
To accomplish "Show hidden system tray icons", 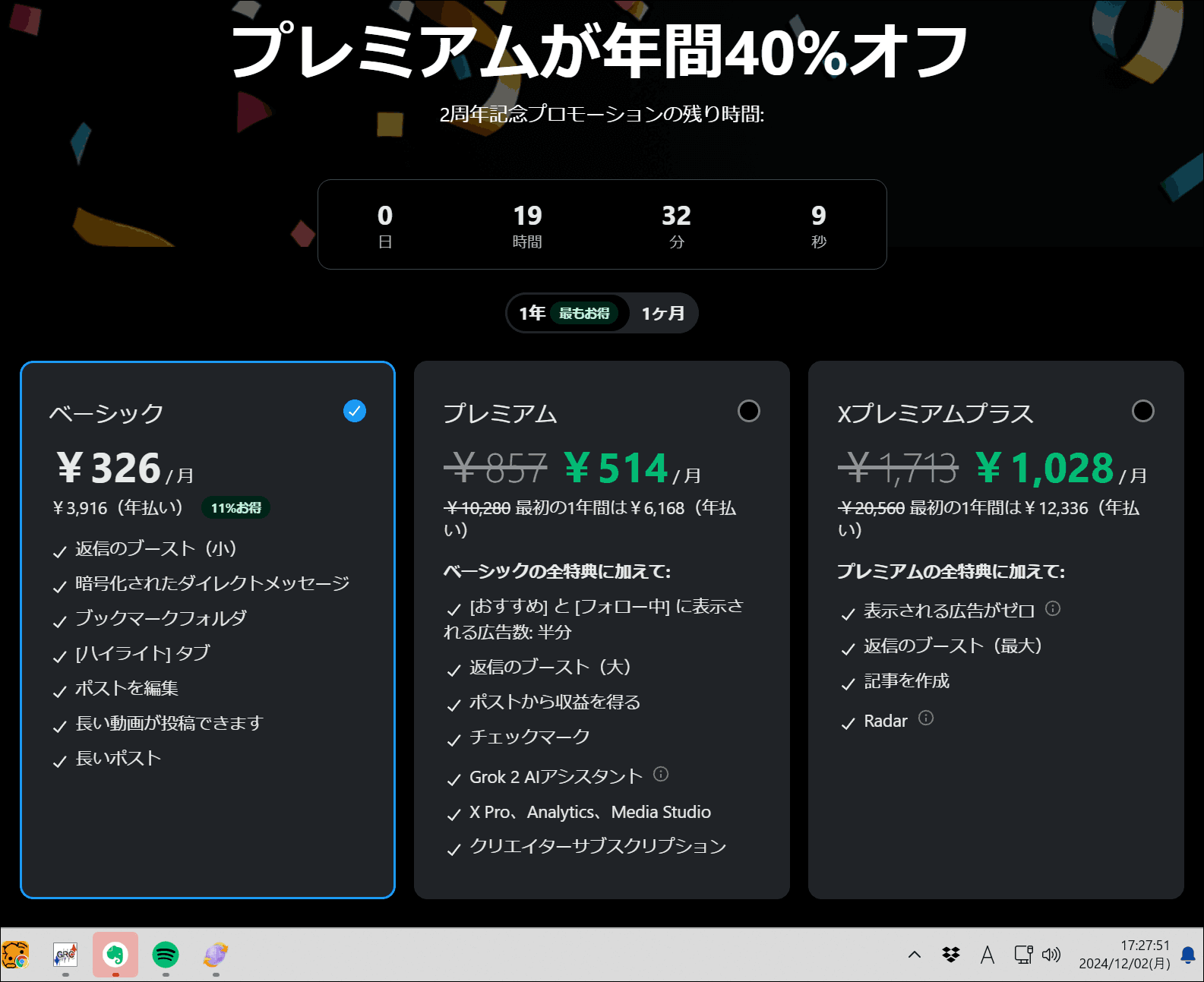I will [915, 955].
